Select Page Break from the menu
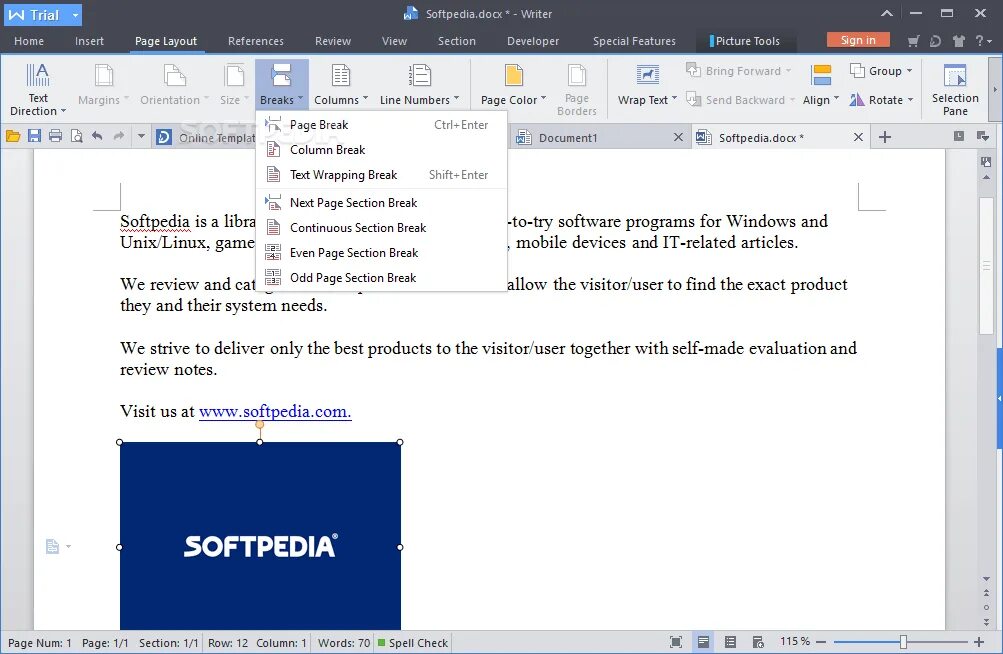Image resolution: width=1003 pixels, height=654 pixels. pos(381,125)
